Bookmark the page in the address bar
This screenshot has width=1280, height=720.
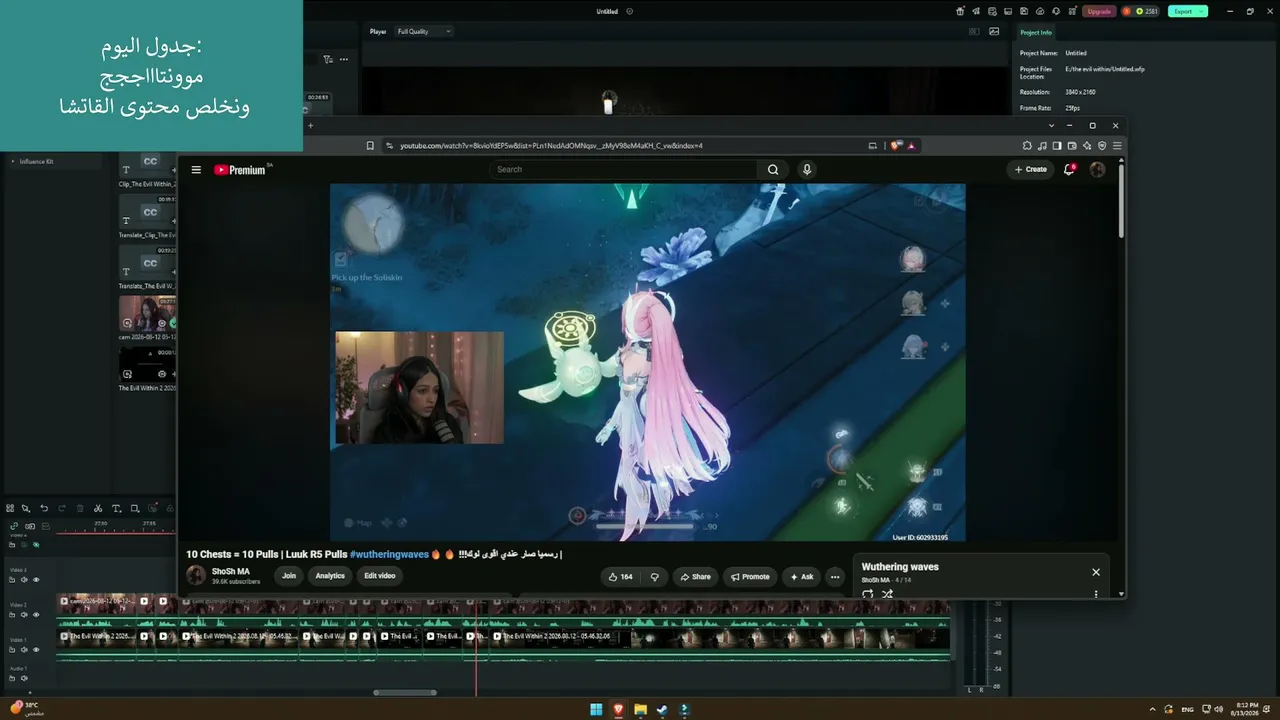pyautogui.click(x=370, y=146)
